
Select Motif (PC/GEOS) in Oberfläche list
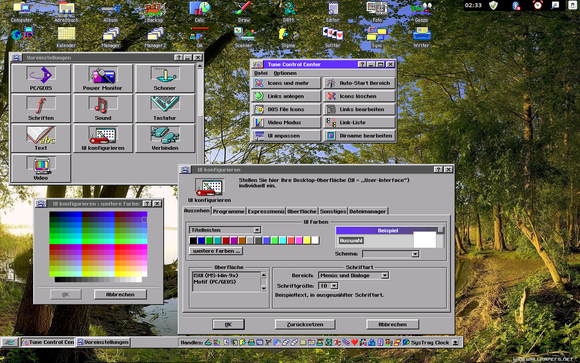click(215, 282)
